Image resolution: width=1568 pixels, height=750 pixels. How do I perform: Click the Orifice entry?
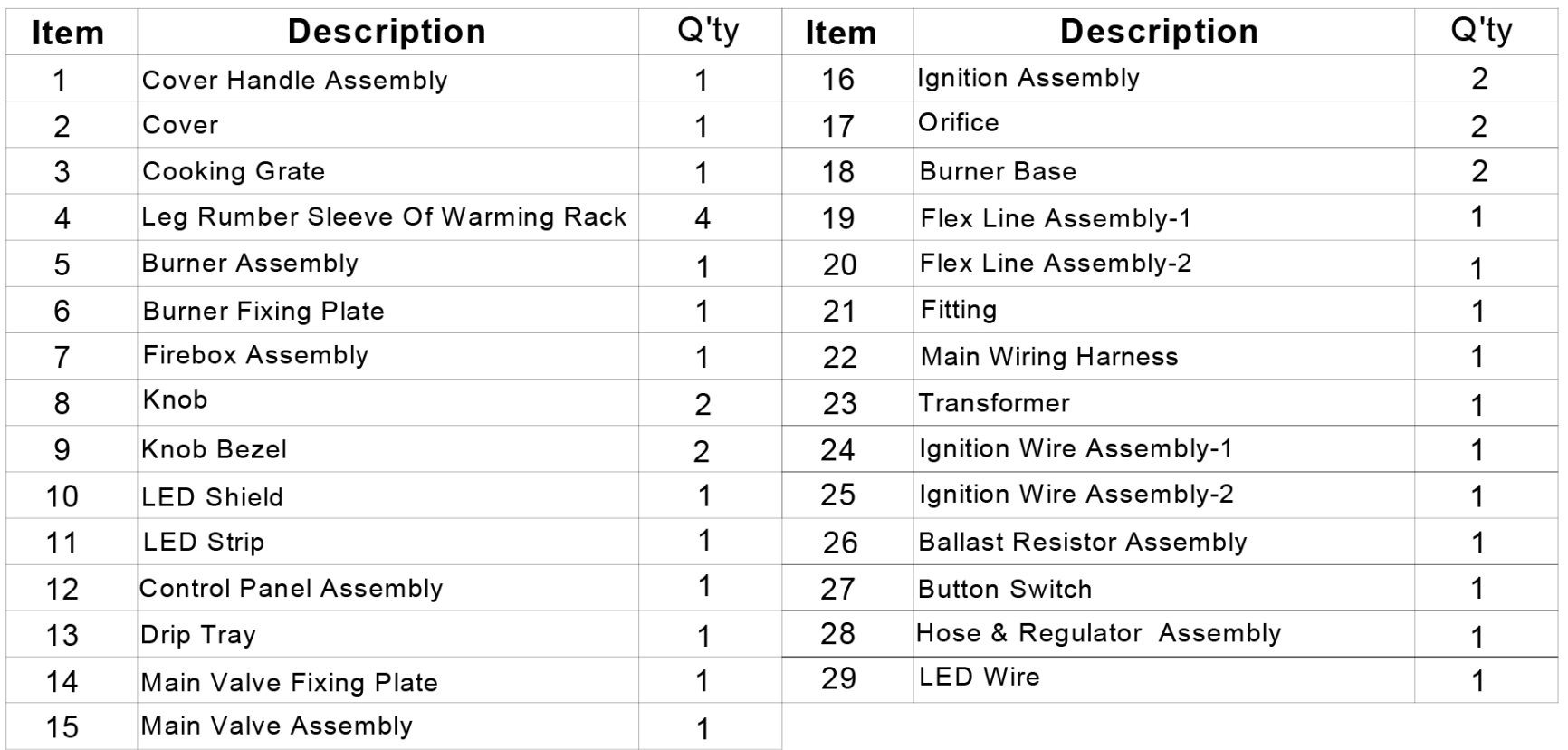(958, 123)
